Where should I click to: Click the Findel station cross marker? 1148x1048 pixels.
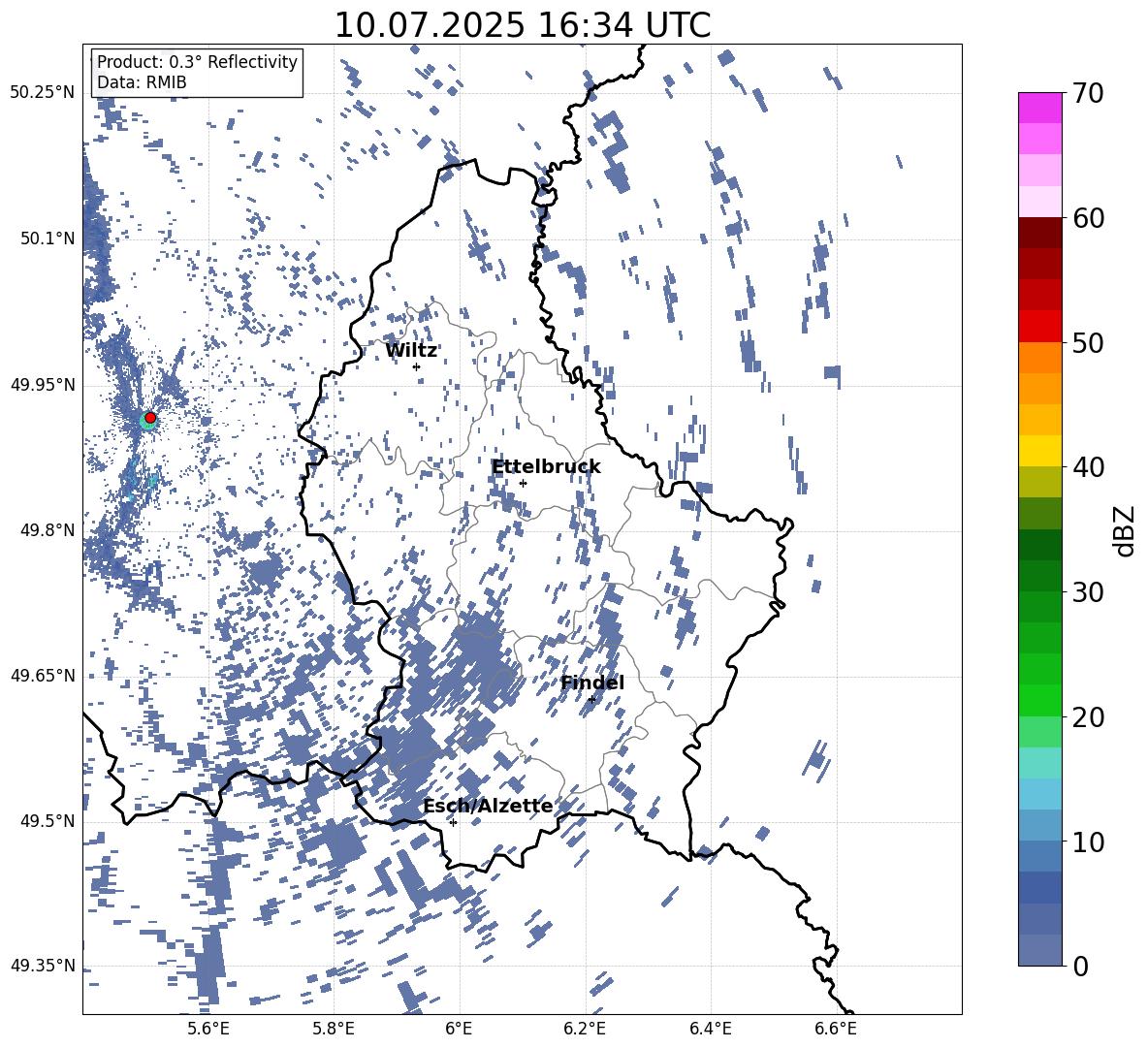[x=591, y=699]
